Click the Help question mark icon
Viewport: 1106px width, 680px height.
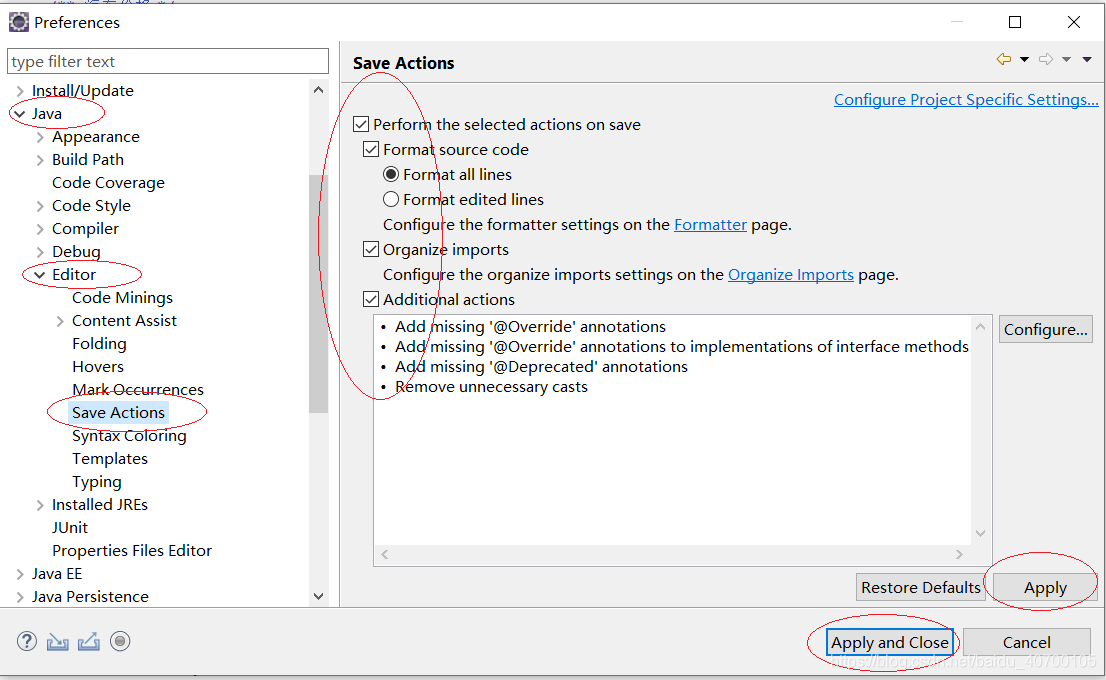(x=26, y=641)
